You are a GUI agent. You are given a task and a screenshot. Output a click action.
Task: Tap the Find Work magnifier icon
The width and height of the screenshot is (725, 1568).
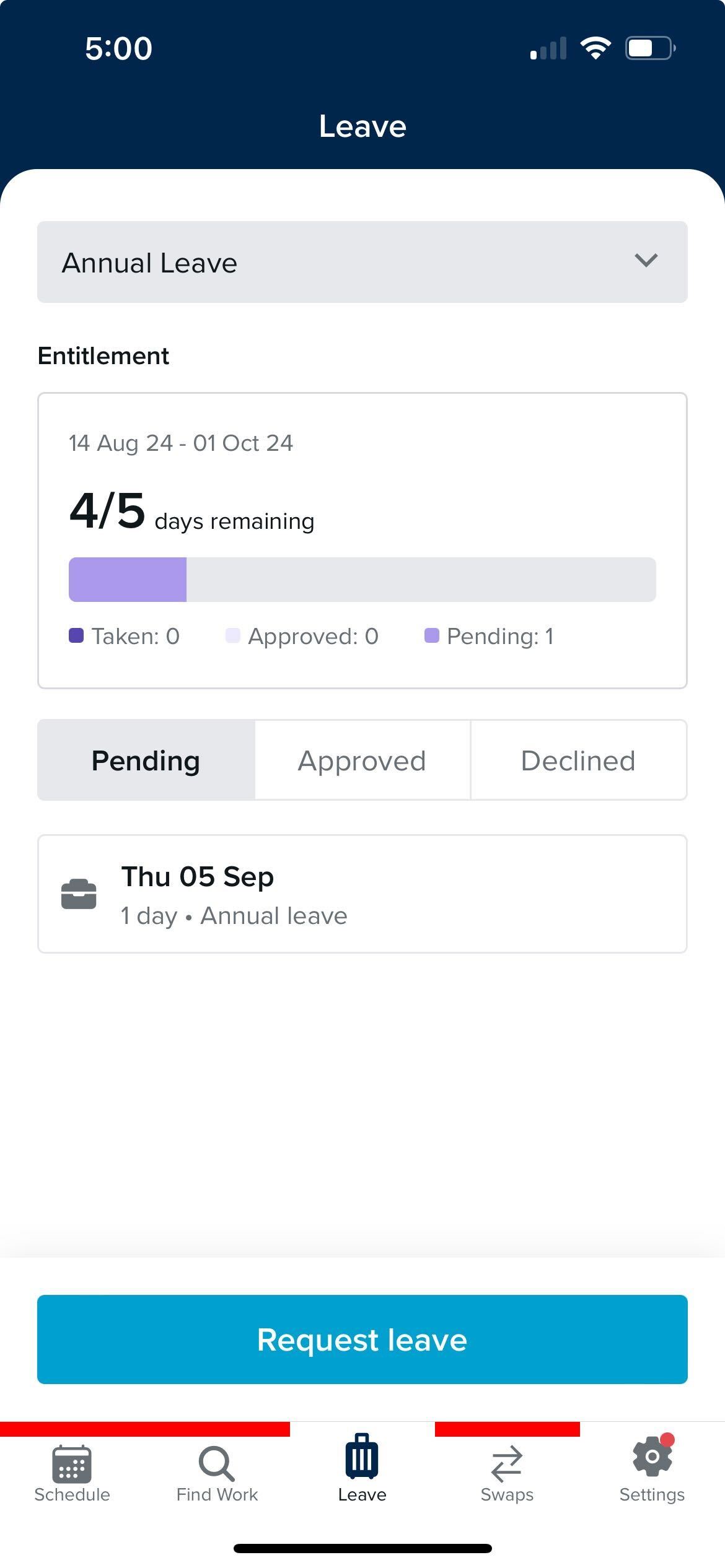click(216, 1463)
